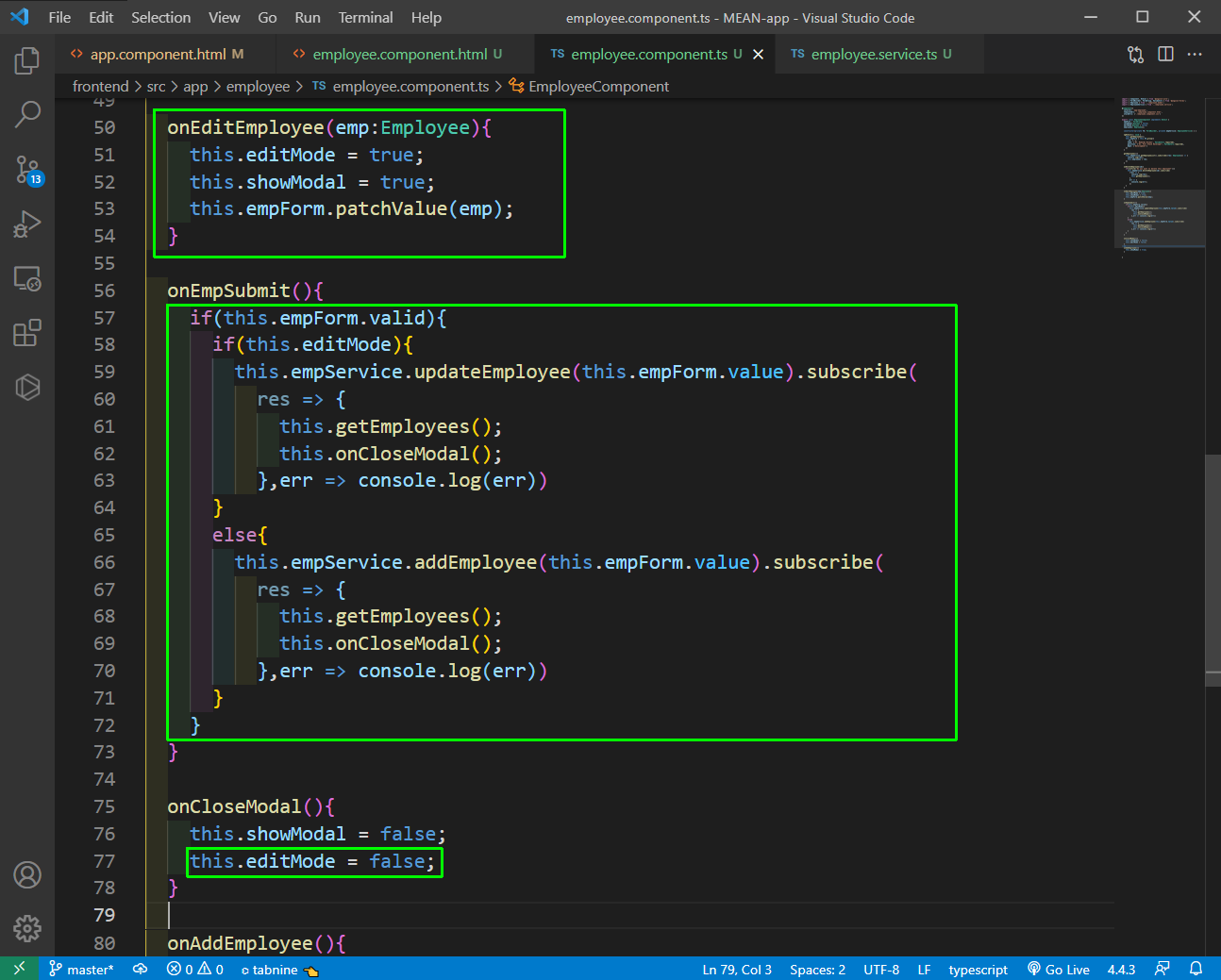The image size is (1221, 980).
Task: Switch to the employee.component.html tab
Action: coord(406,55)
